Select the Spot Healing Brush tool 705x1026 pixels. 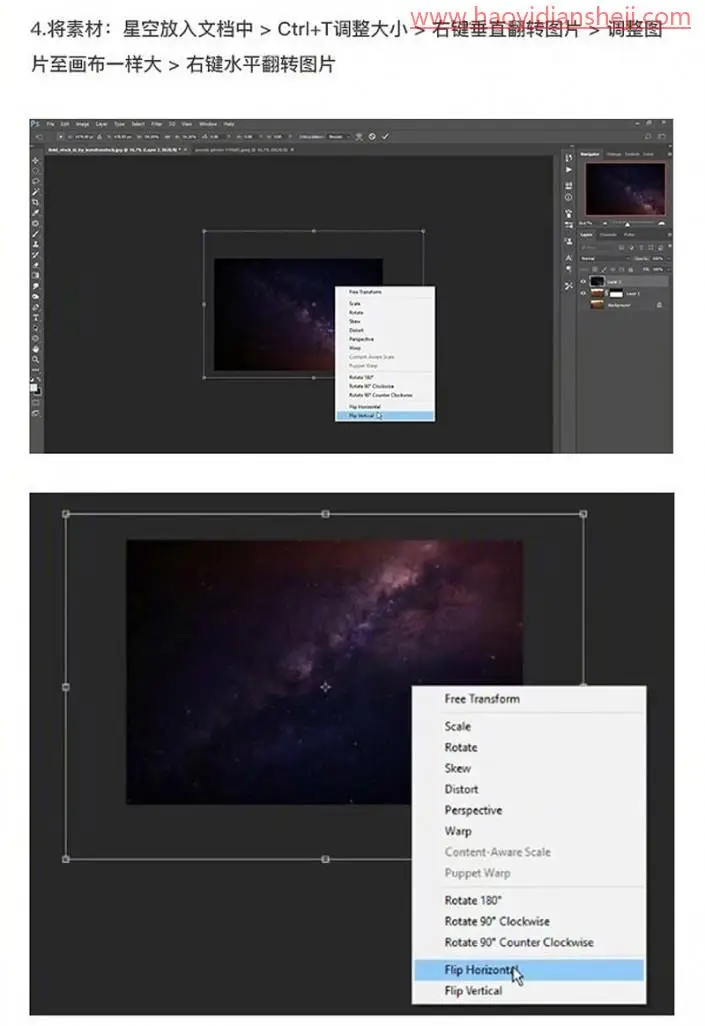click(35, 223)
